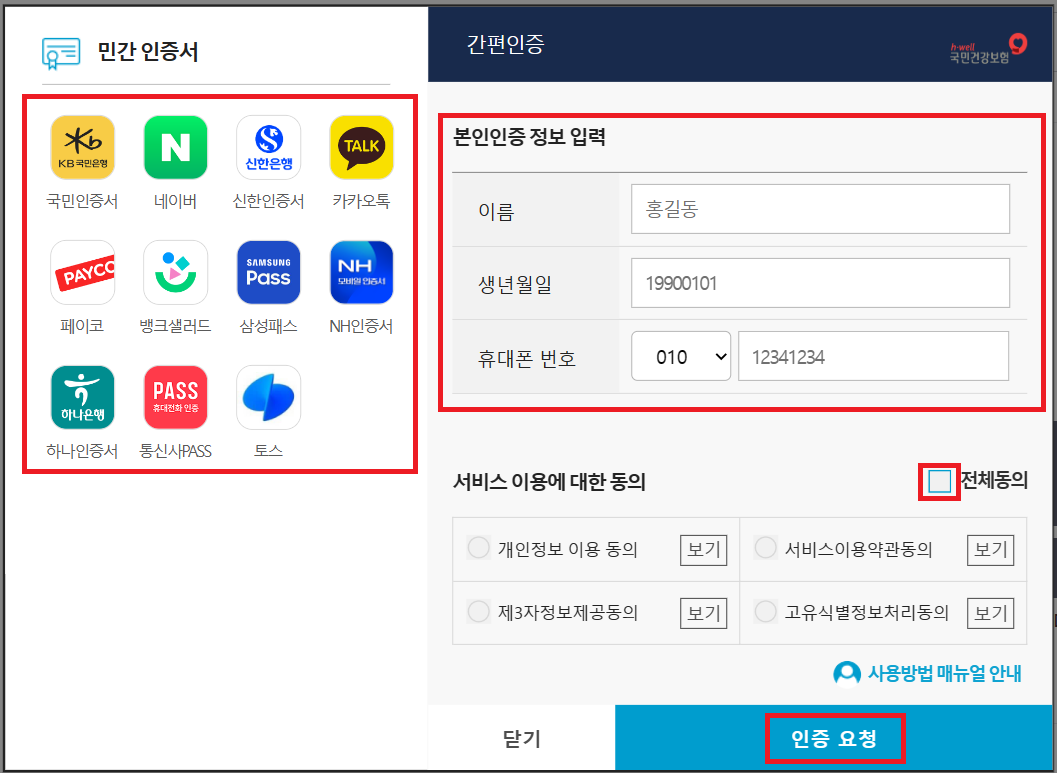This screenshot has width=1057, height=773.
Task: Pick the NH인증서 icon
Action: coord(361,272)
